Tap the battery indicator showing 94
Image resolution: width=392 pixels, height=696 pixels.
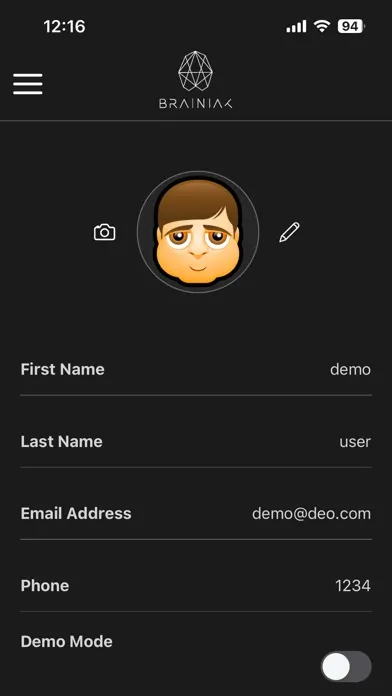(x=351, y=27)
